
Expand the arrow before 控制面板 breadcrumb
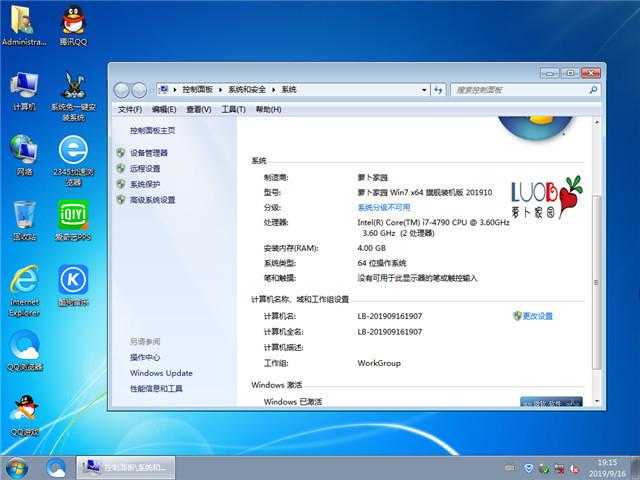[x=175, y=90]
